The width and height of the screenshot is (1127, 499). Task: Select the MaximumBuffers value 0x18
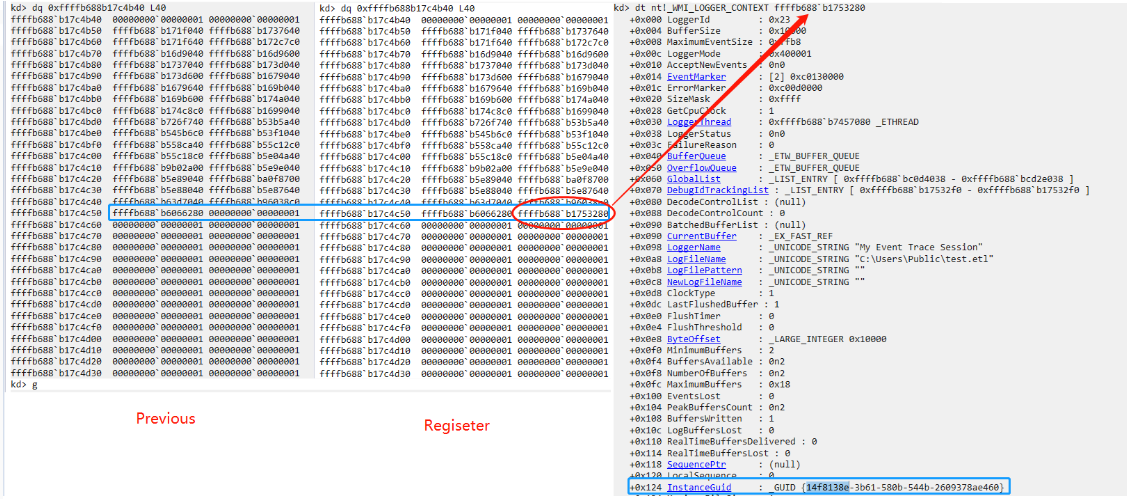tap(779, 385)
